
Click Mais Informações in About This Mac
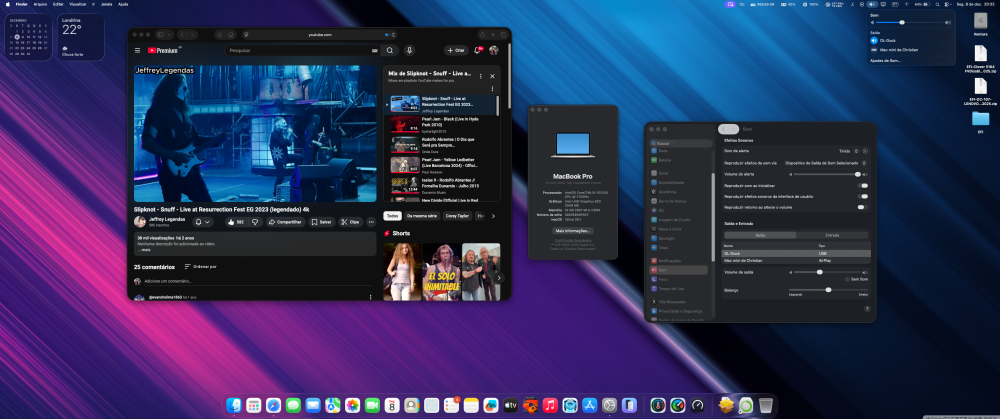(x=573, y=231)
